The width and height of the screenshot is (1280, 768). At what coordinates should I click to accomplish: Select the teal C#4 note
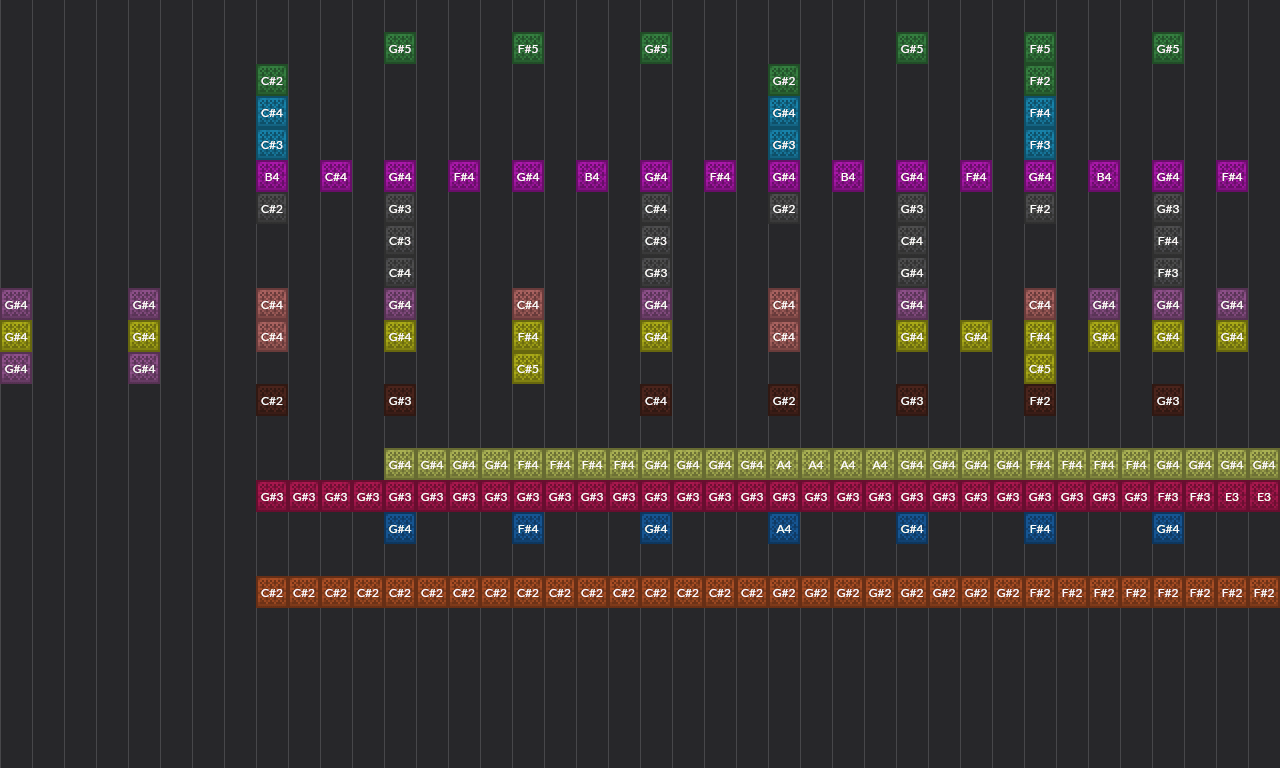click(x=272, y=113)
